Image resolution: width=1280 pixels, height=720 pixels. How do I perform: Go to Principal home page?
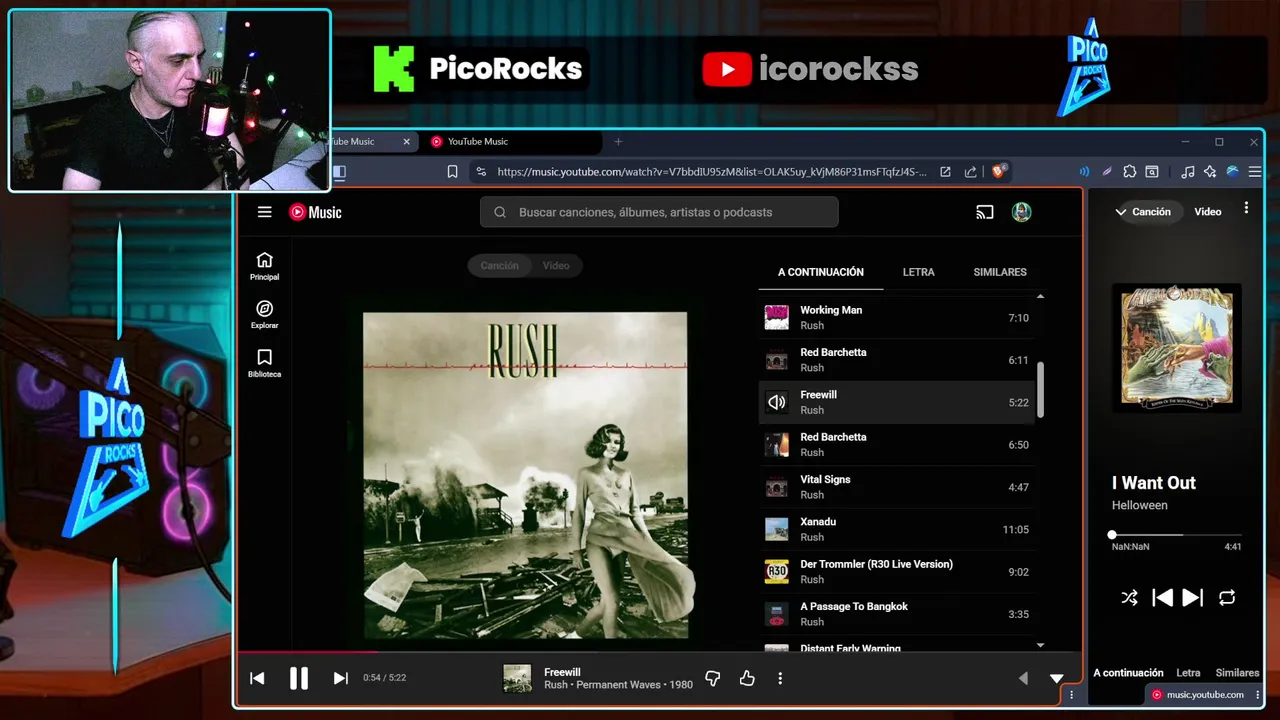click(x=264, y=266)
